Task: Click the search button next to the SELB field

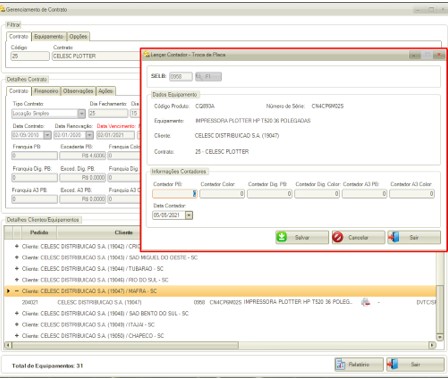Action: tap(208, 76)
